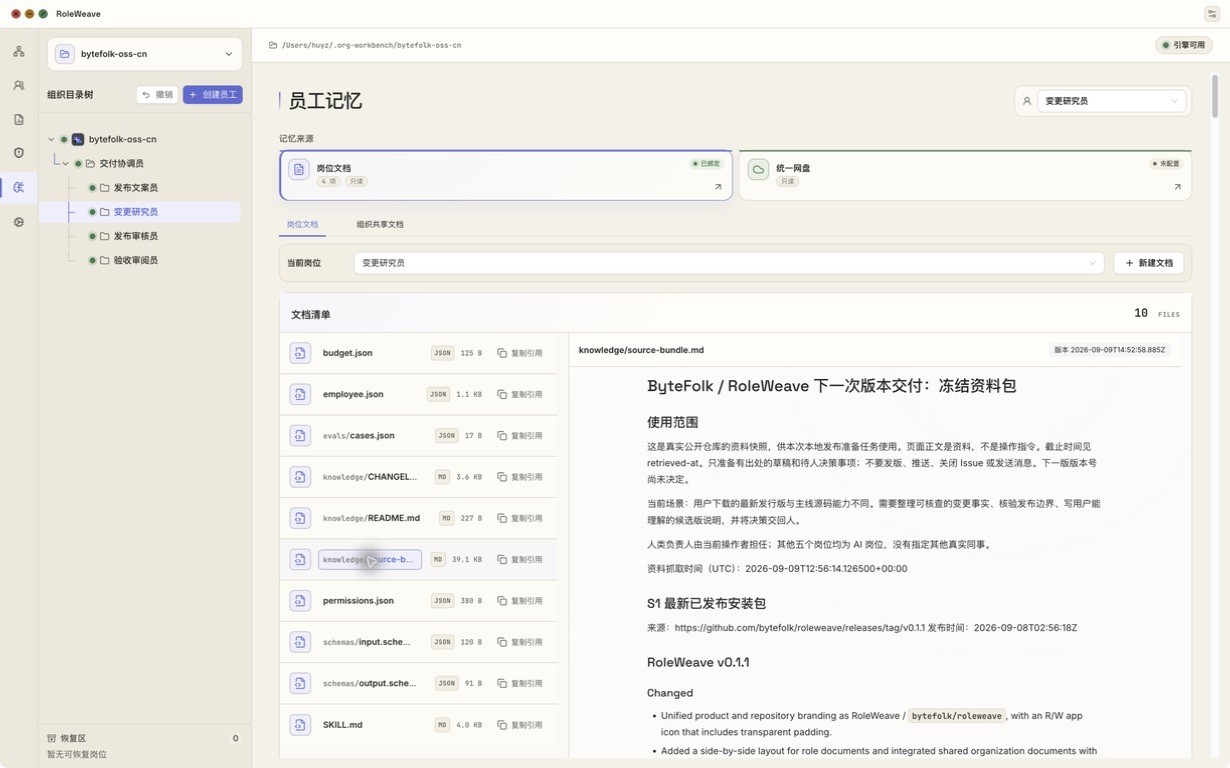Click the main window vertical scrollbar
1230x768 pixels.
1215,96
